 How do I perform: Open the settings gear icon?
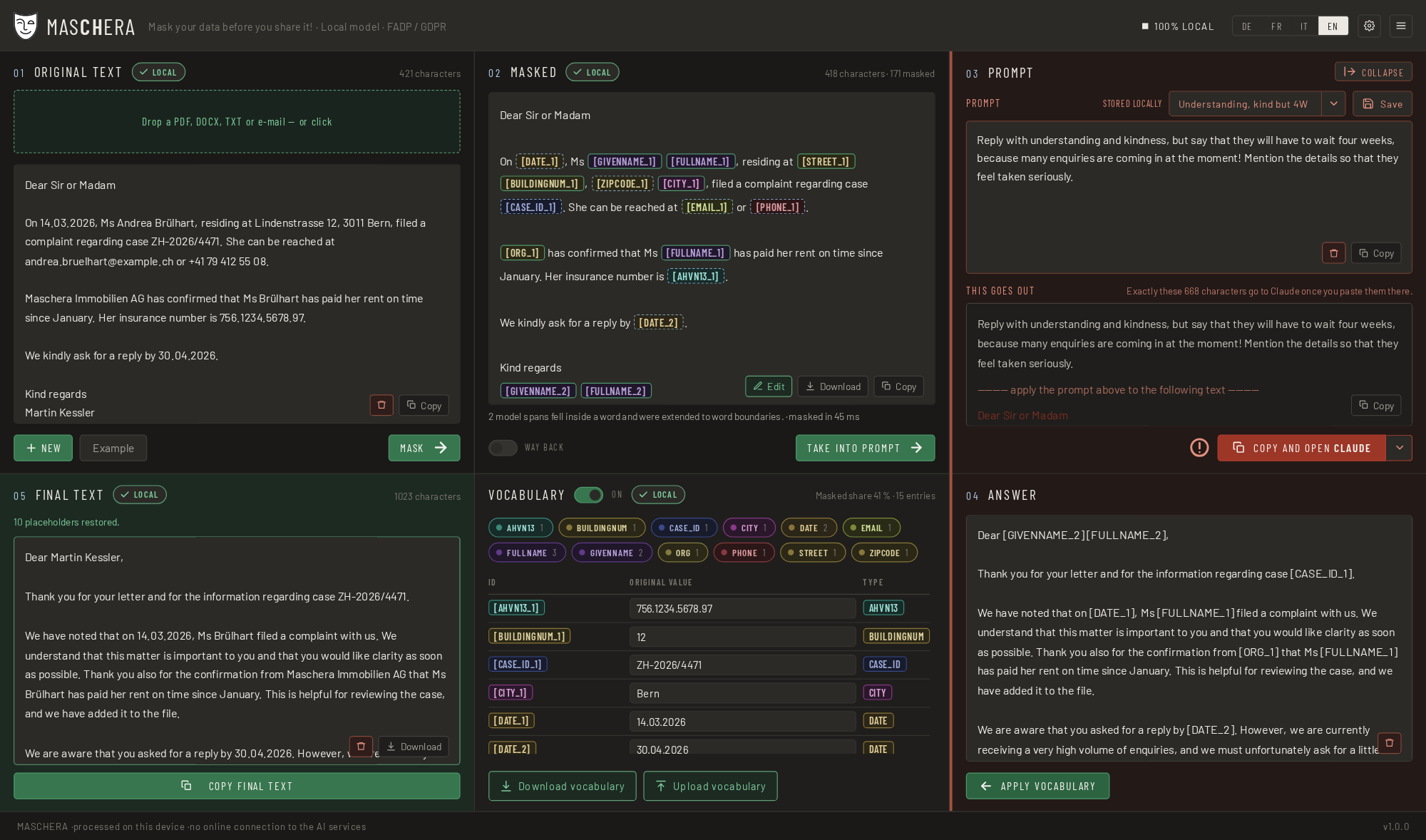1369,26
